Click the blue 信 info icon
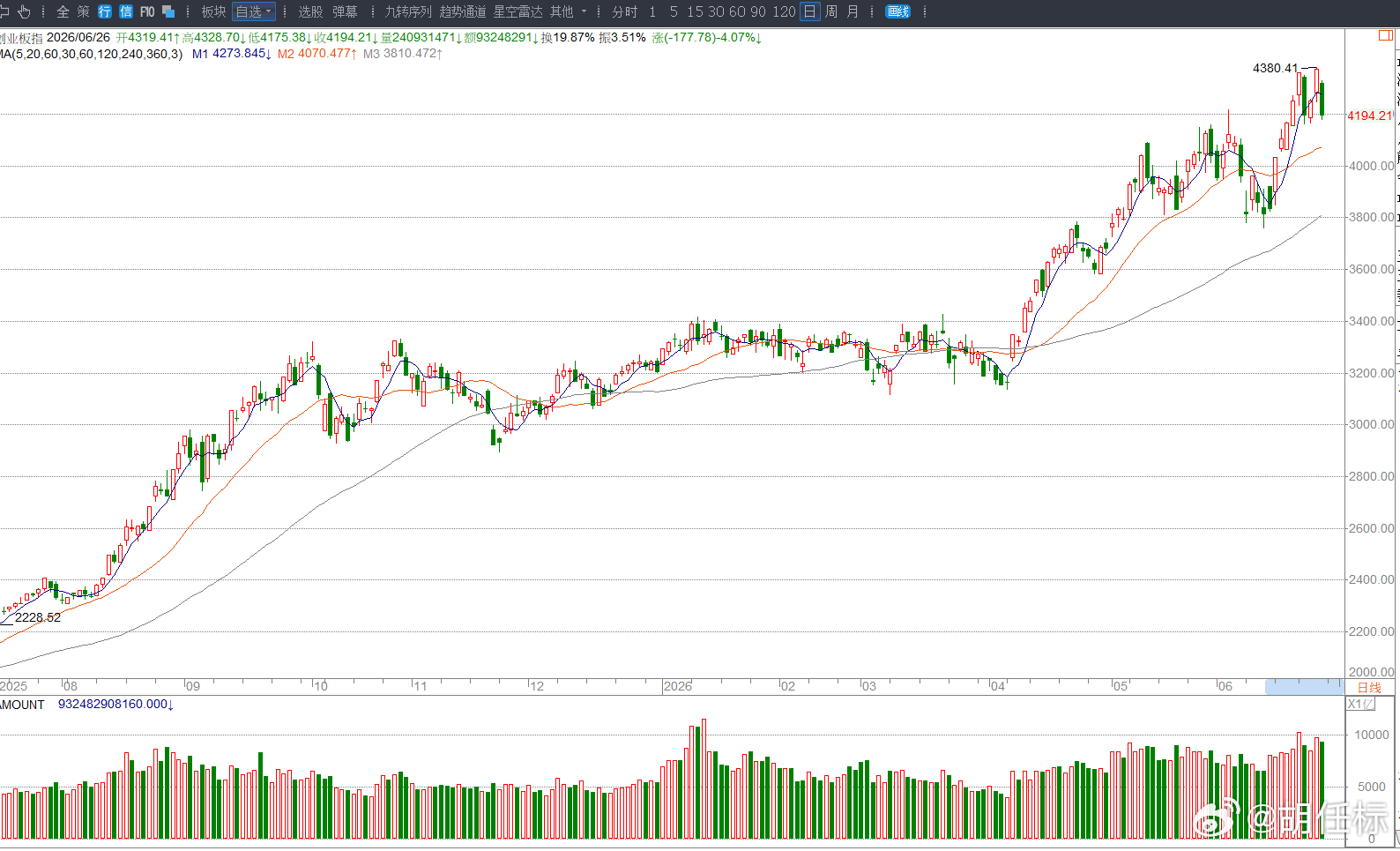Screen dimensions: 1400x851 pyautogui.click(x=126, y=11)
